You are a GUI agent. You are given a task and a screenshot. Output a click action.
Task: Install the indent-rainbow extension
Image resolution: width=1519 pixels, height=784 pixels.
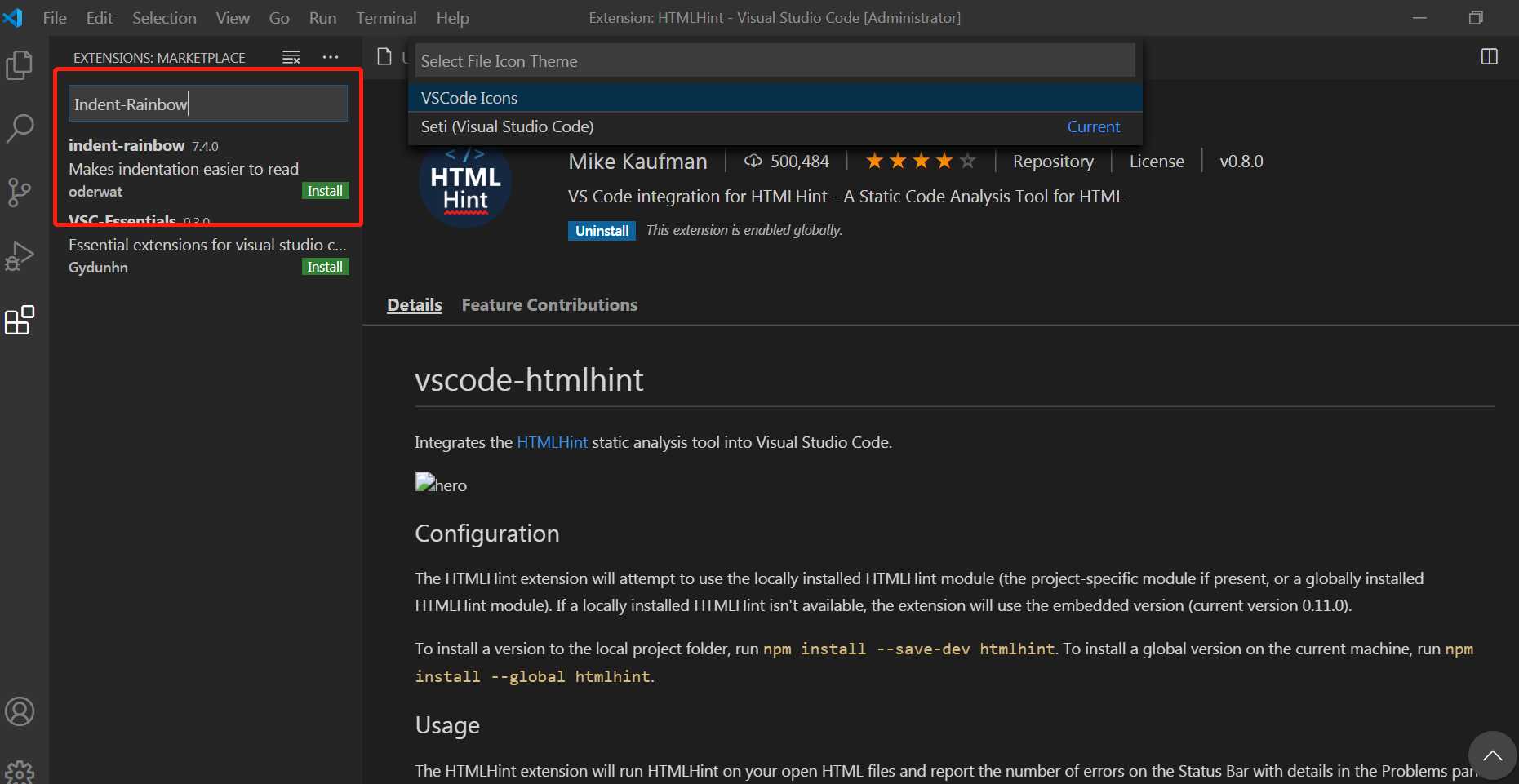325,191
